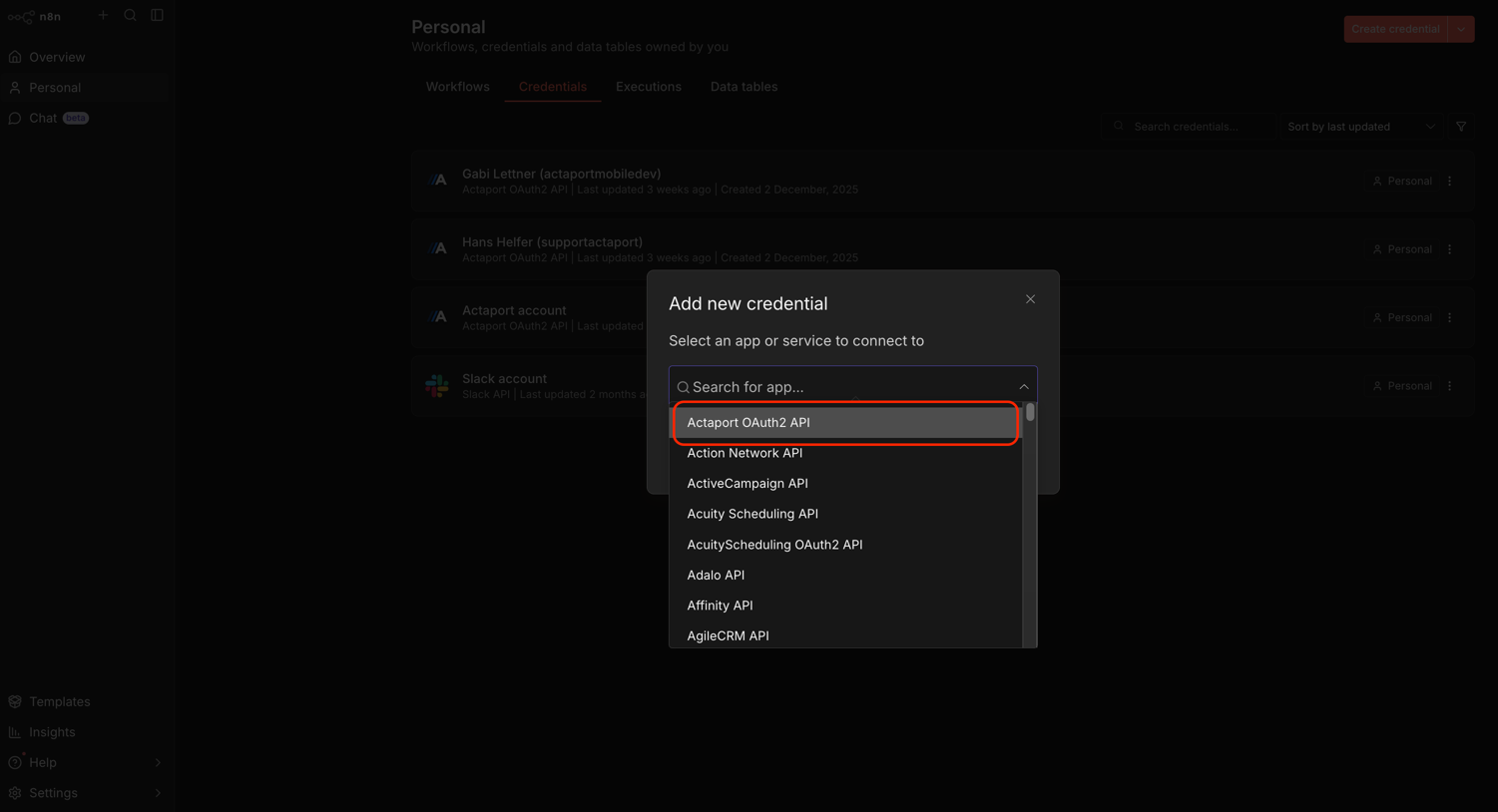Toggle the sidebar collapse panel icon
Viewport: 1498px width, 812px height.
(x=157, y=15)
